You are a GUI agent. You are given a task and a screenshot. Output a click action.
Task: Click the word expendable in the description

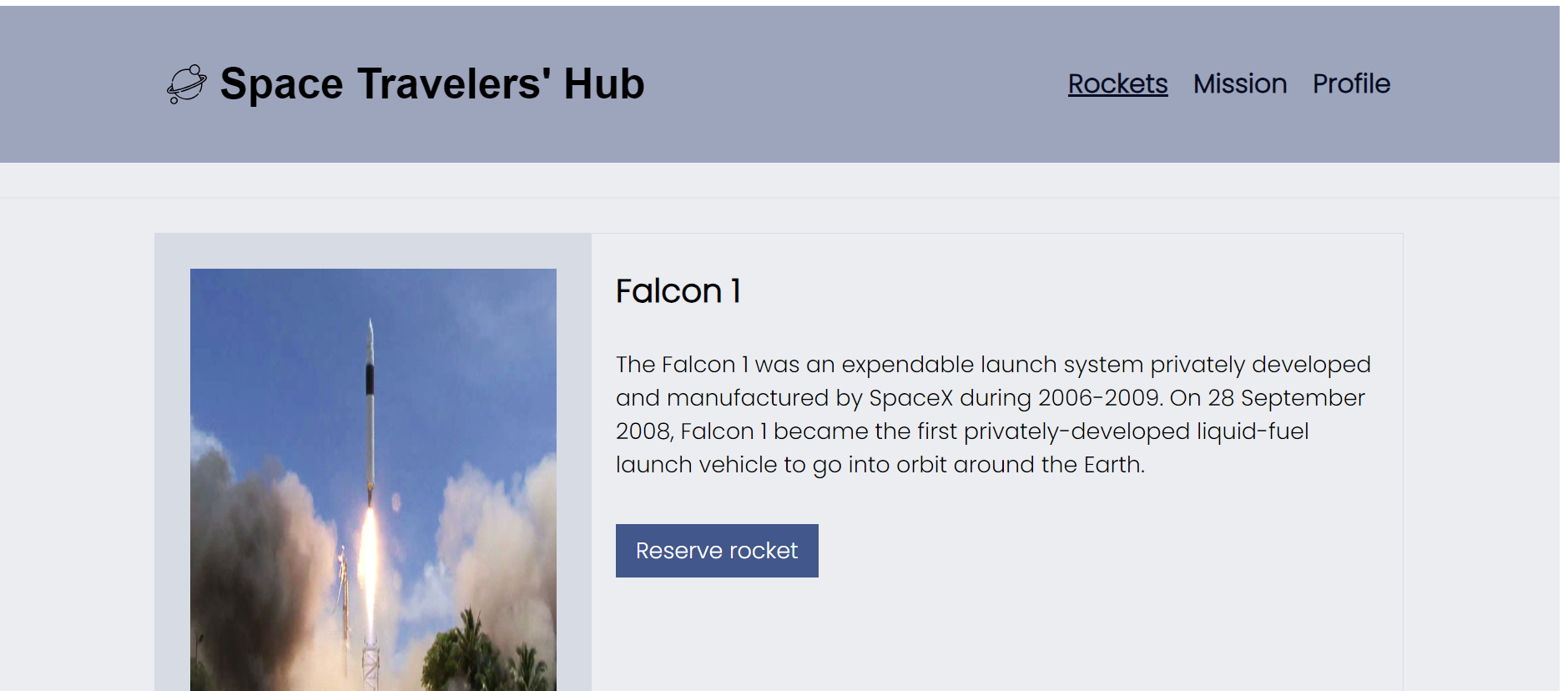[x=907, y=365]
